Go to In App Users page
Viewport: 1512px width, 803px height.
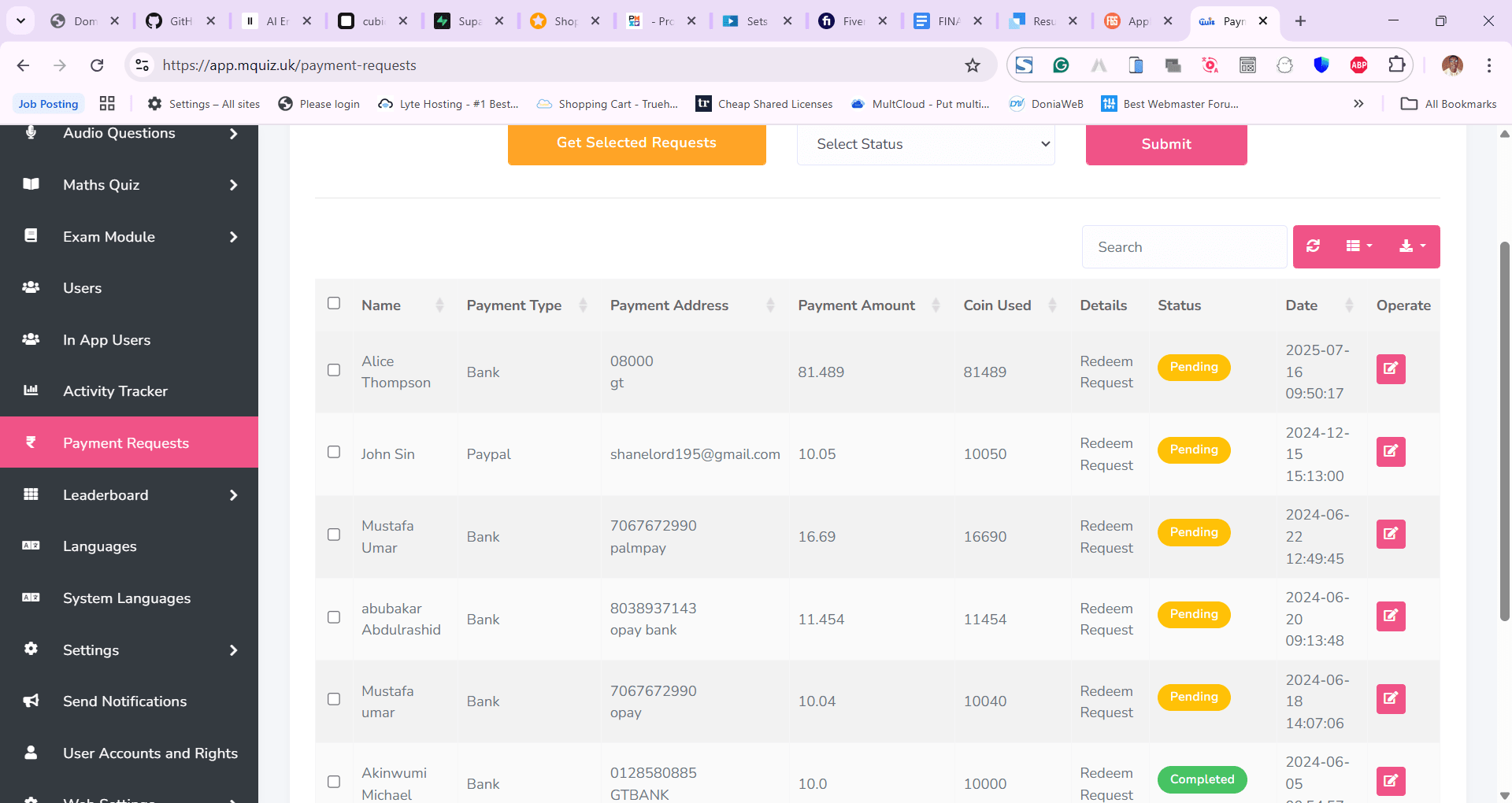pyautogui.click(x=106, y=340)
